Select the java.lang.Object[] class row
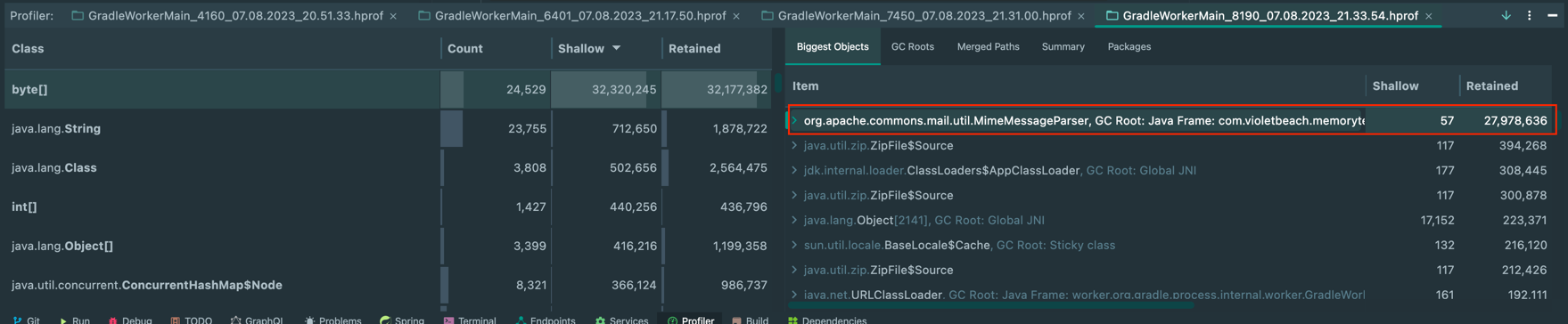The width and height of the screenshot is (1568, 324). click(389, 246)
